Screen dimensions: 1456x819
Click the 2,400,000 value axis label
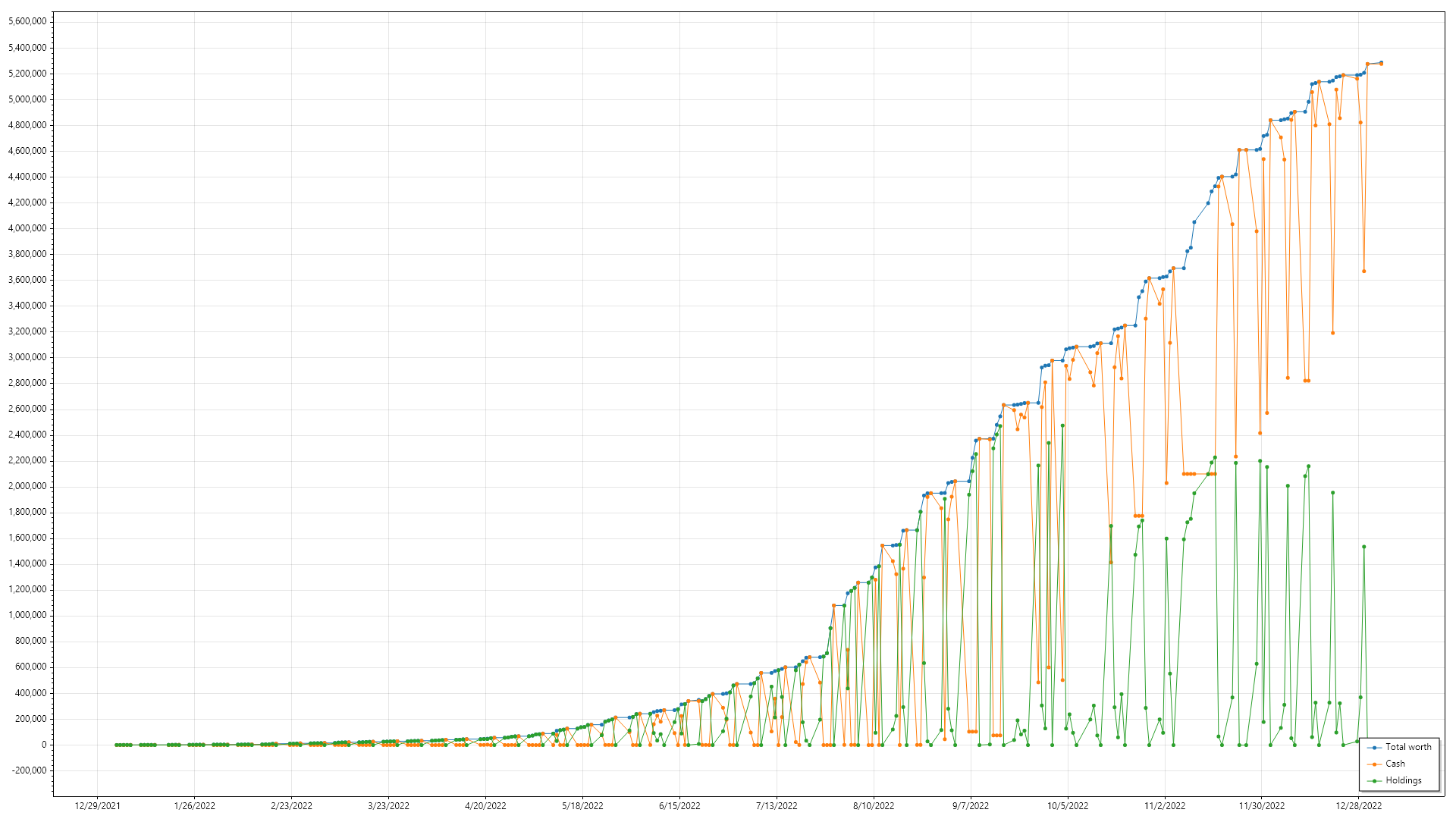click(x=27, y=435)
